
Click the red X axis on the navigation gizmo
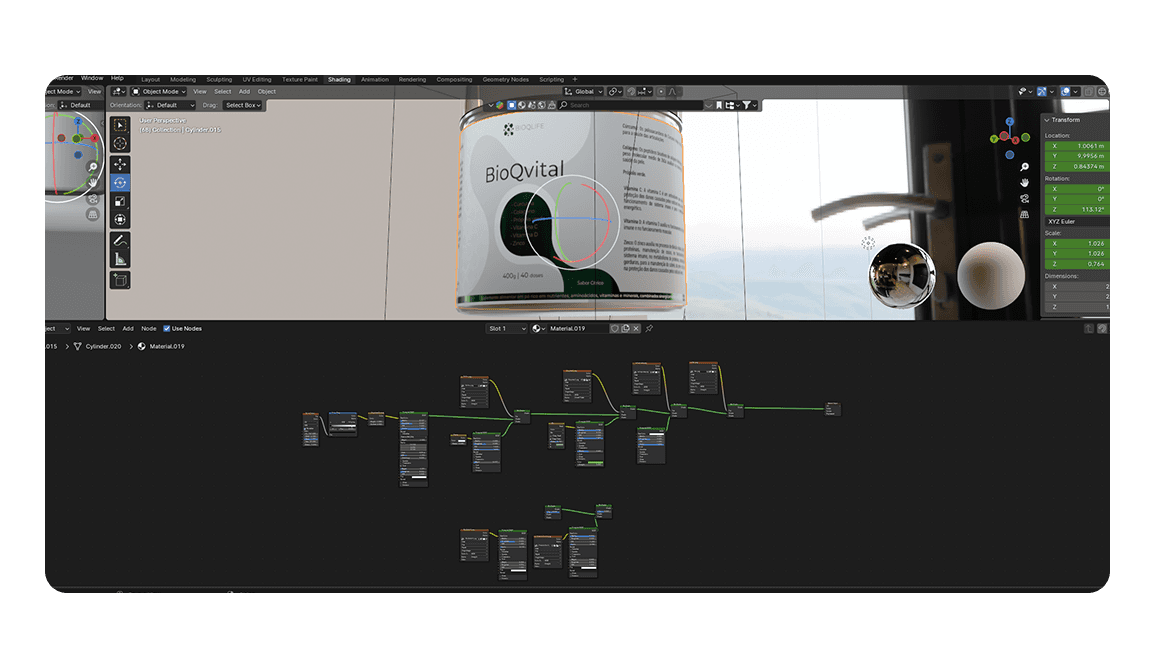click(x=1015, y=140)
